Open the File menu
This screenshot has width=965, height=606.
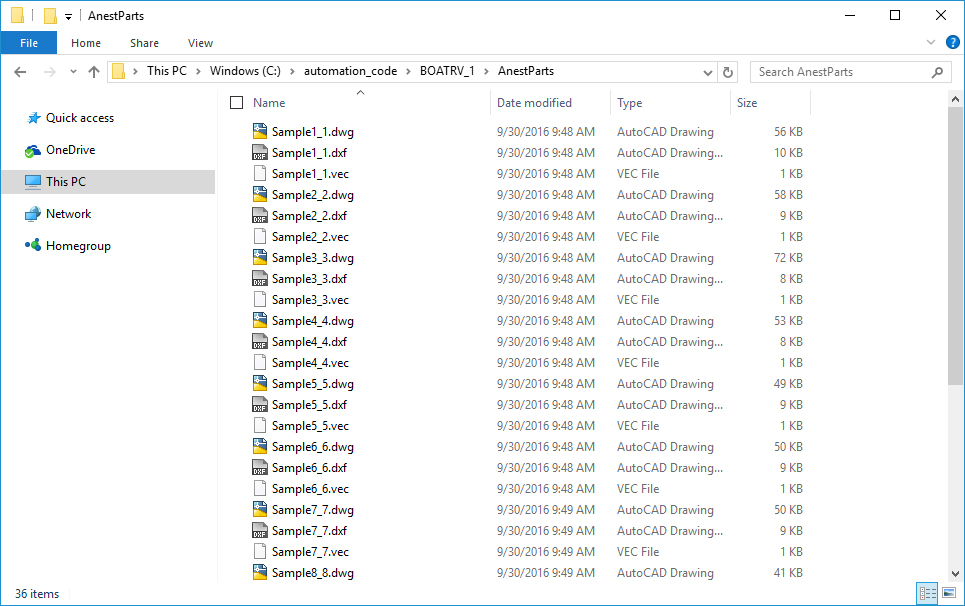point(29,43)
